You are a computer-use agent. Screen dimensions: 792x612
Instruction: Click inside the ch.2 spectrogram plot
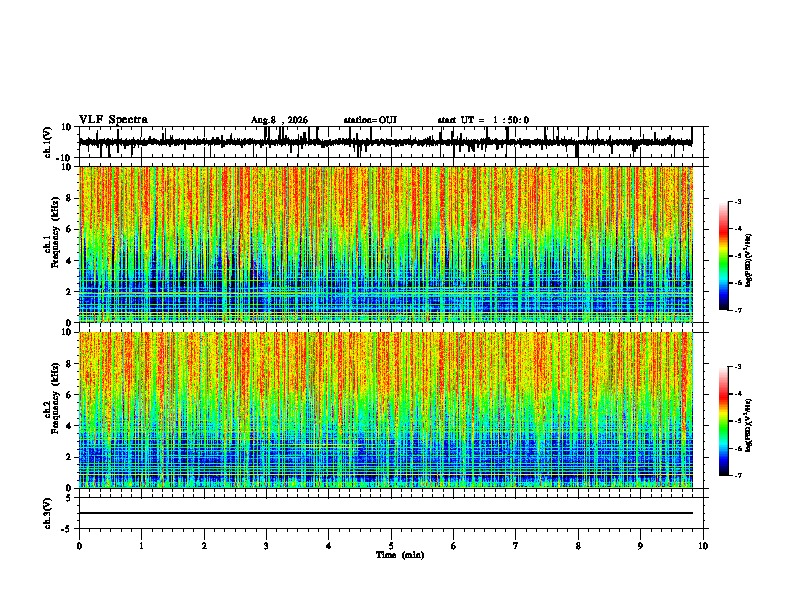pyautogui.click(x=386, y=410)
